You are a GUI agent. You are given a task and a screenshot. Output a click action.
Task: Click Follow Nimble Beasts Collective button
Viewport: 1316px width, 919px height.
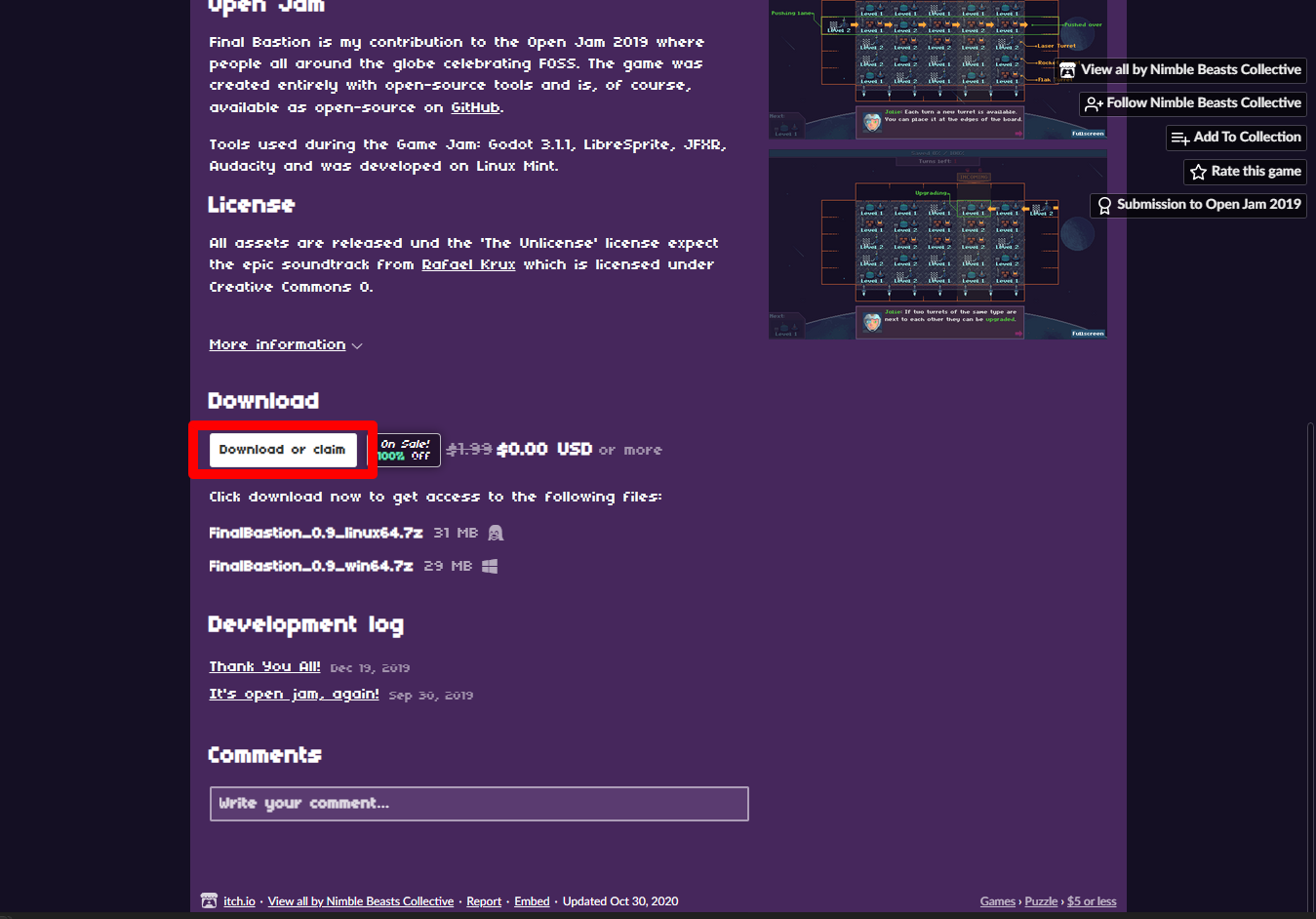1193,103
